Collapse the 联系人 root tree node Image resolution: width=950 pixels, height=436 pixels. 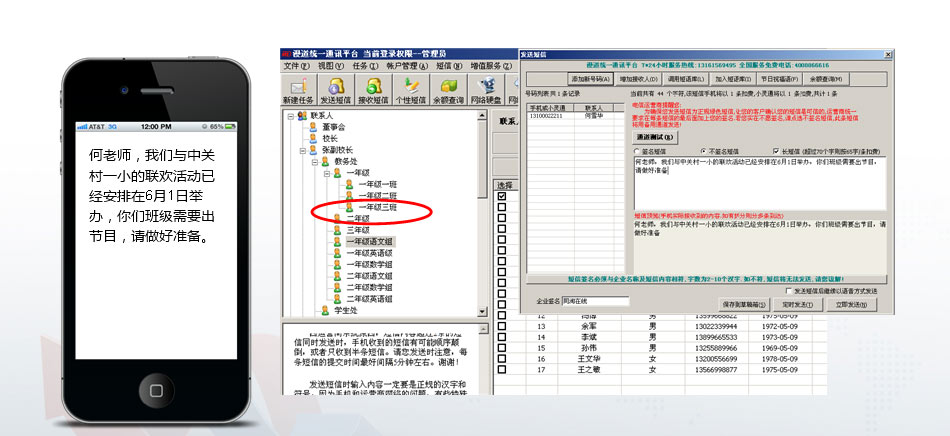point(289,116)
